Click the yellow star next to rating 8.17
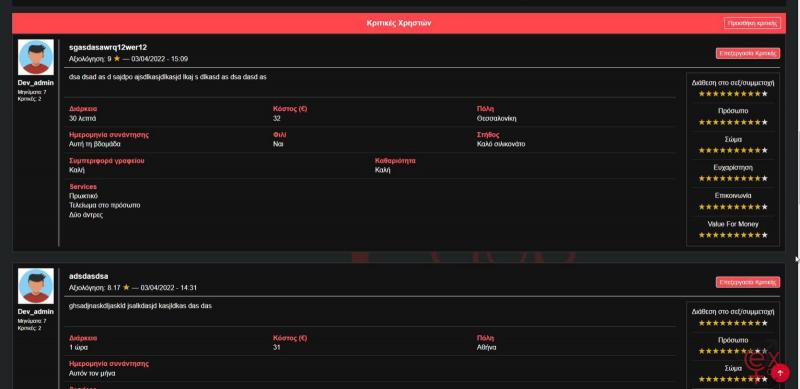Screen dimensions: 800x389 [x=126, y=287]
